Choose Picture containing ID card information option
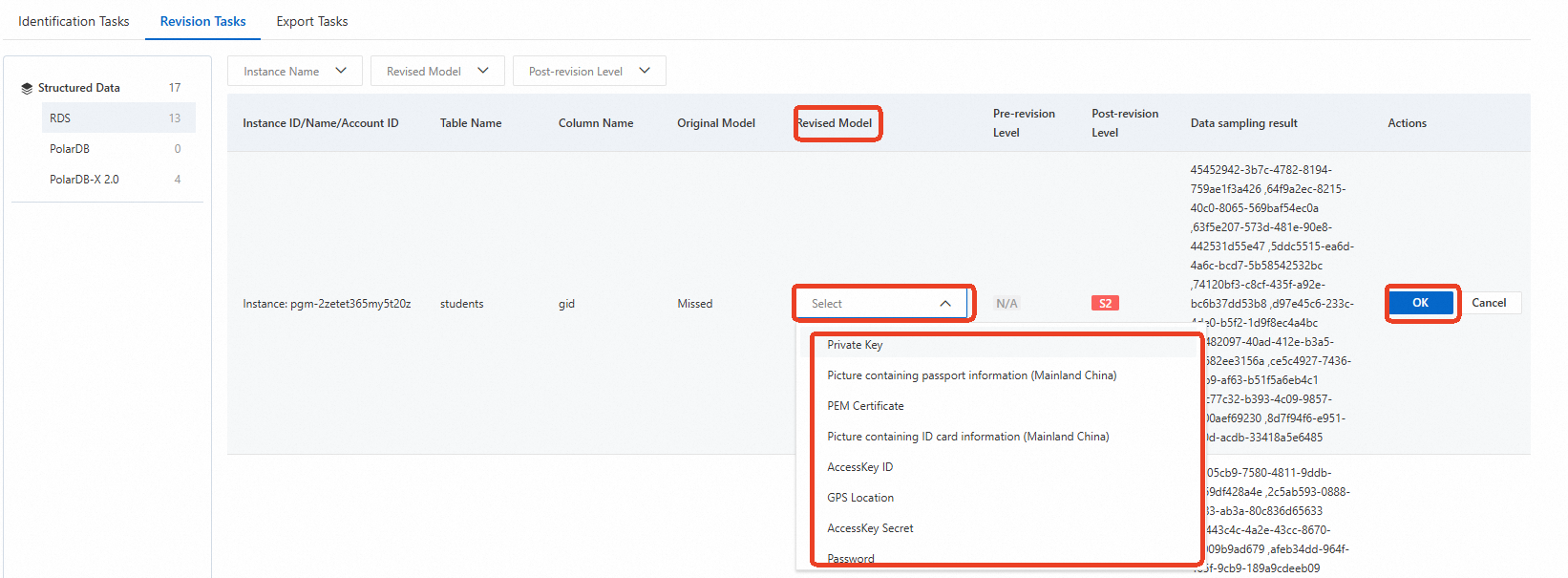Viewport: 1568px width, 578px height. (998, 437)
